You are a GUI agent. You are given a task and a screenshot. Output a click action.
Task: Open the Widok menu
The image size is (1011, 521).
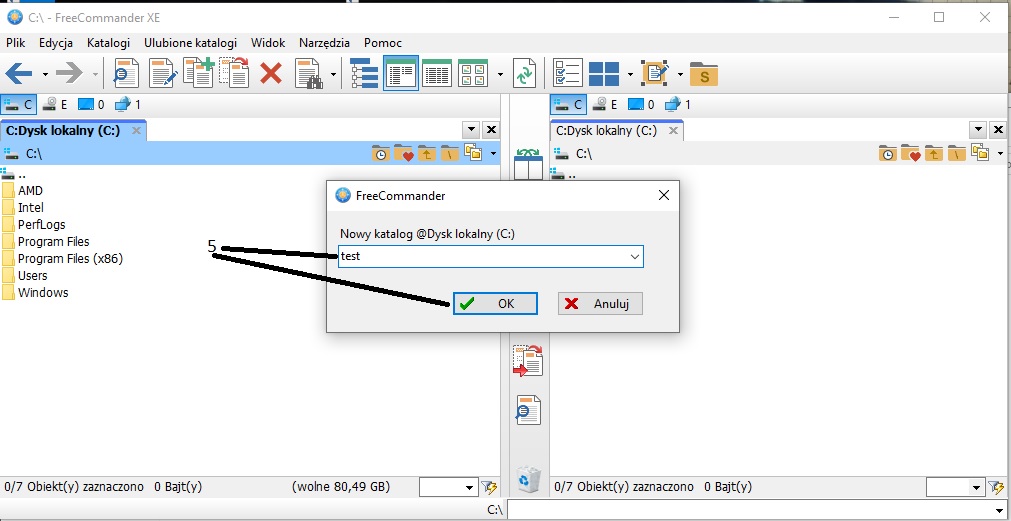(268, 43)
